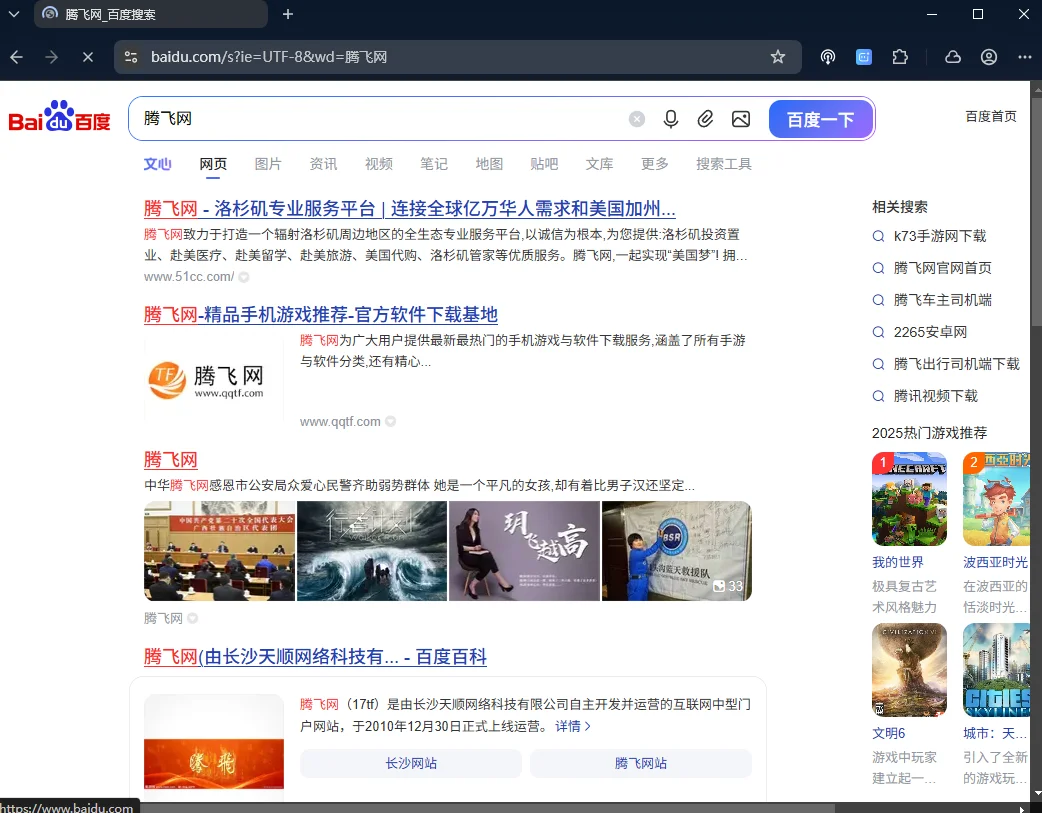Screen dimensions: 1042x813
Task: Bookmark this page with star icon
Action: tap(778, 57)
